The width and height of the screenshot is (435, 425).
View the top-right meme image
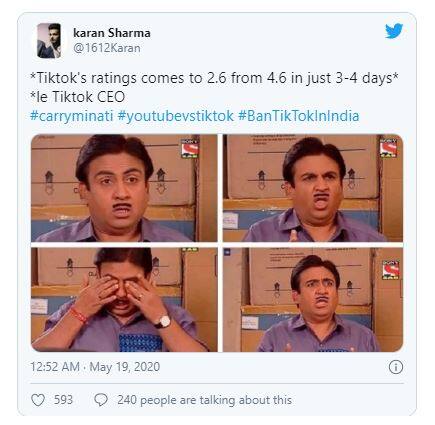[313, 188]
